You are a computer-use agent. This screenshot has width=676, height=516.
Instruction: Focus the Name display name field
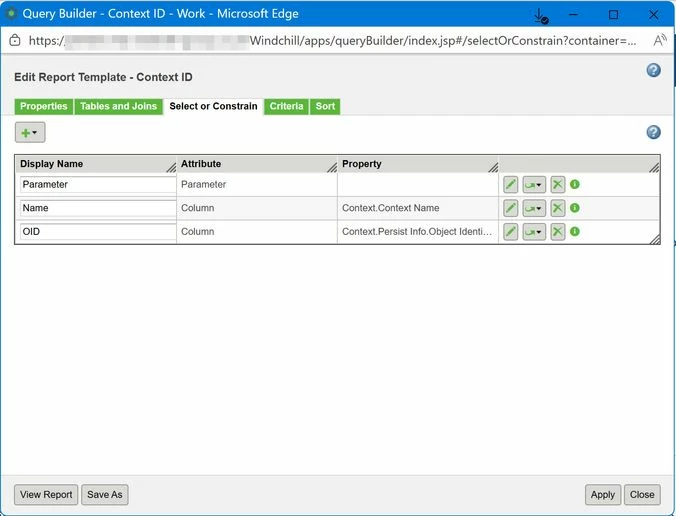coord(98,208)
